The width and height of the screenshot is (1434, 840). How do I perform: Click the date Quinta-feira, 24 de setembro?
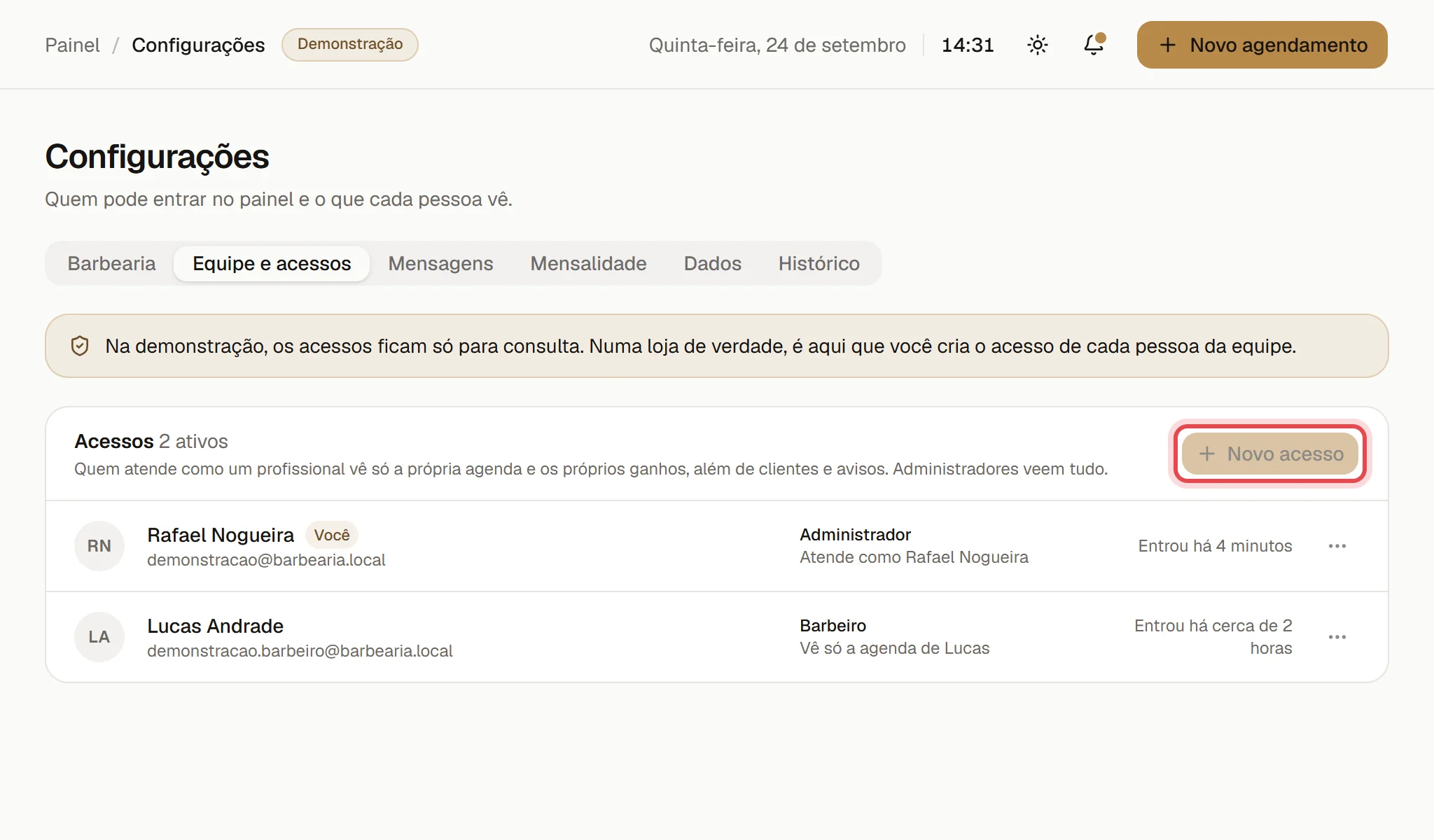(x=777, y=45)
